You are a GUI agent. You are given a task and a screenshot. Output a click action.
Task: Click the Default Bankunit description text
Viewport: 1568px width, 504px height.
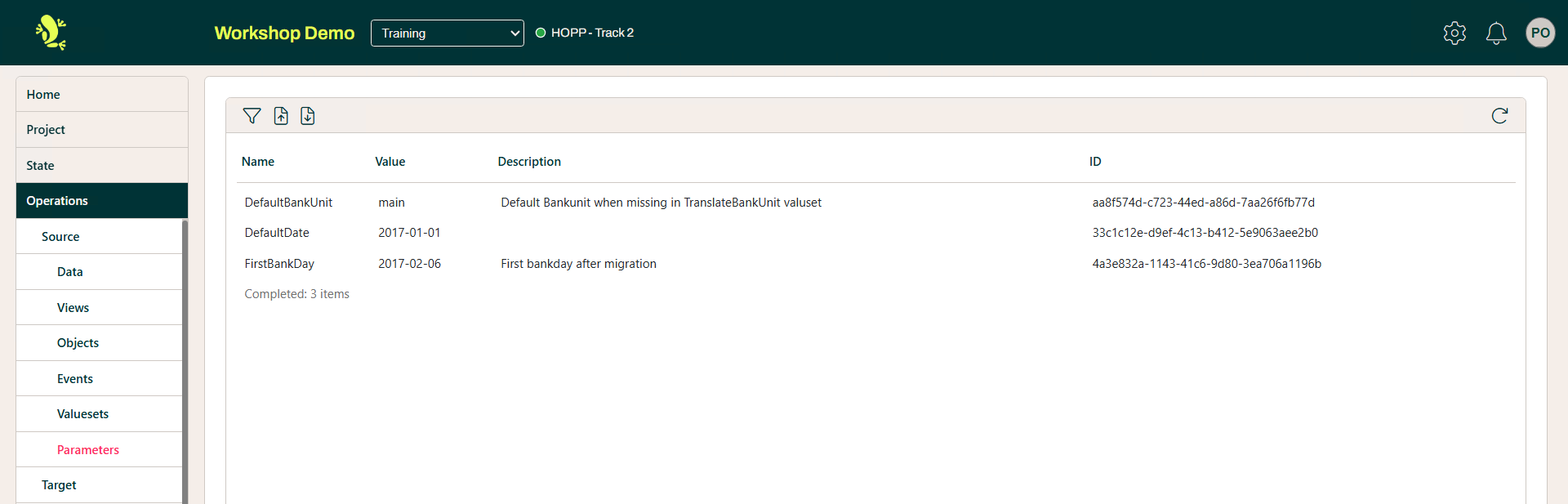661,203
